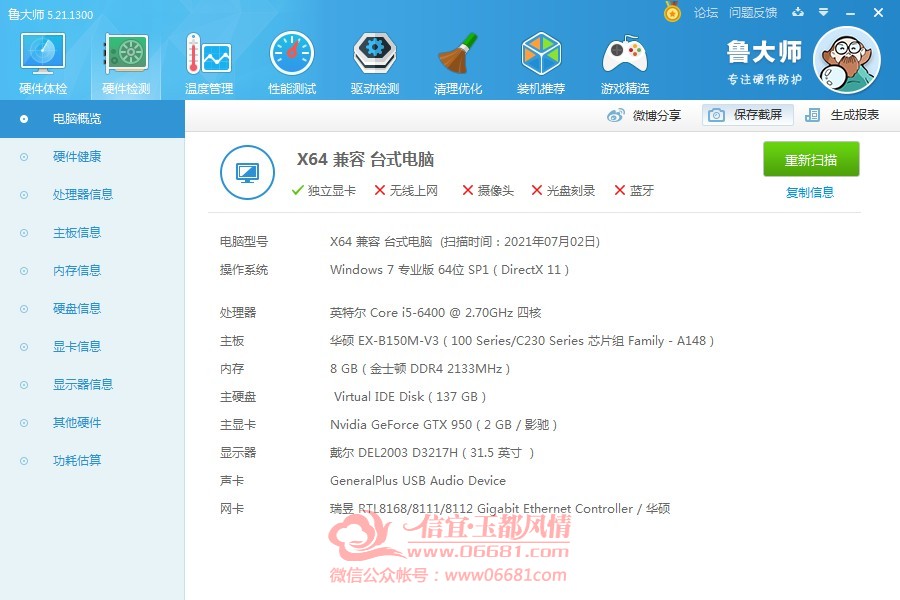The width and height of the screenshot is (900, 600).
Task: Click the 英特尔 Core i5-6400 processor value
Action: coord(436,313)
